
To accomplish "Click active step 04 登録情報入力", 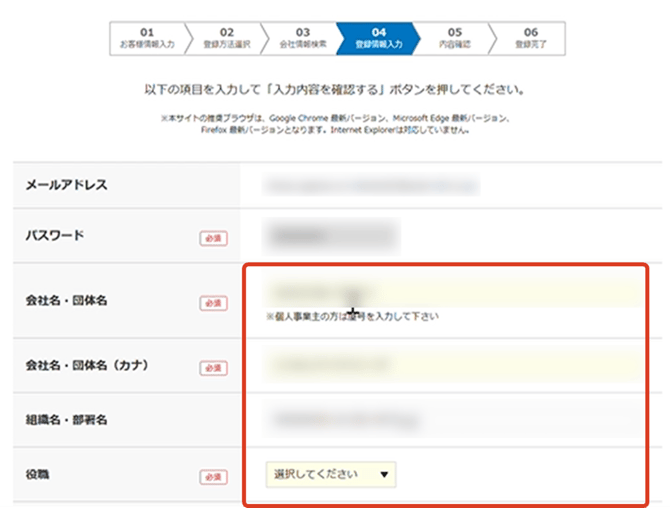I will point(378,38).
